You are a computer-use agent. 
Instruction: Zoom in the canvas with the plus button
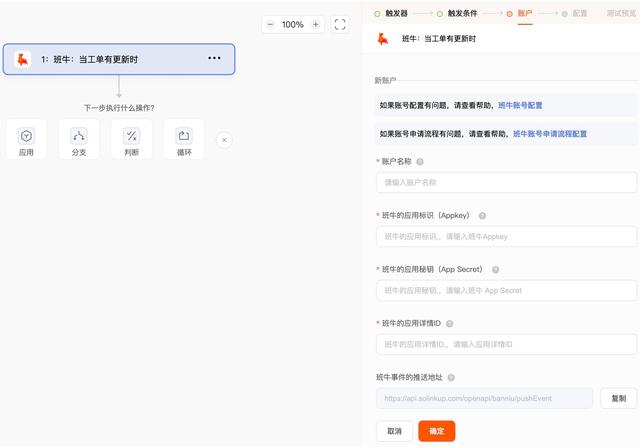click(316, 24)
